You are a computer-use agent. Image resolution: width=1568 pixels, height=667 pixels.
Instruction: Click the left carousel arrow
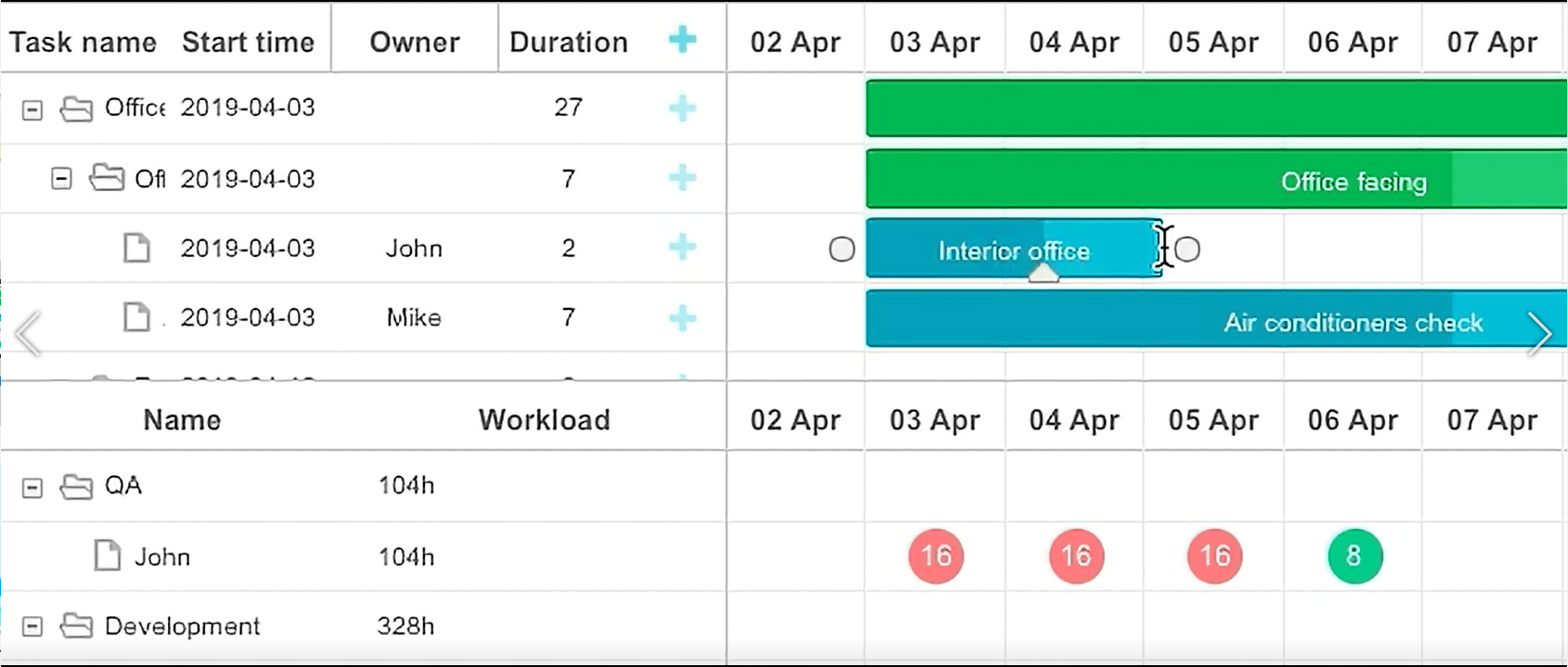(x=28, y=334)
